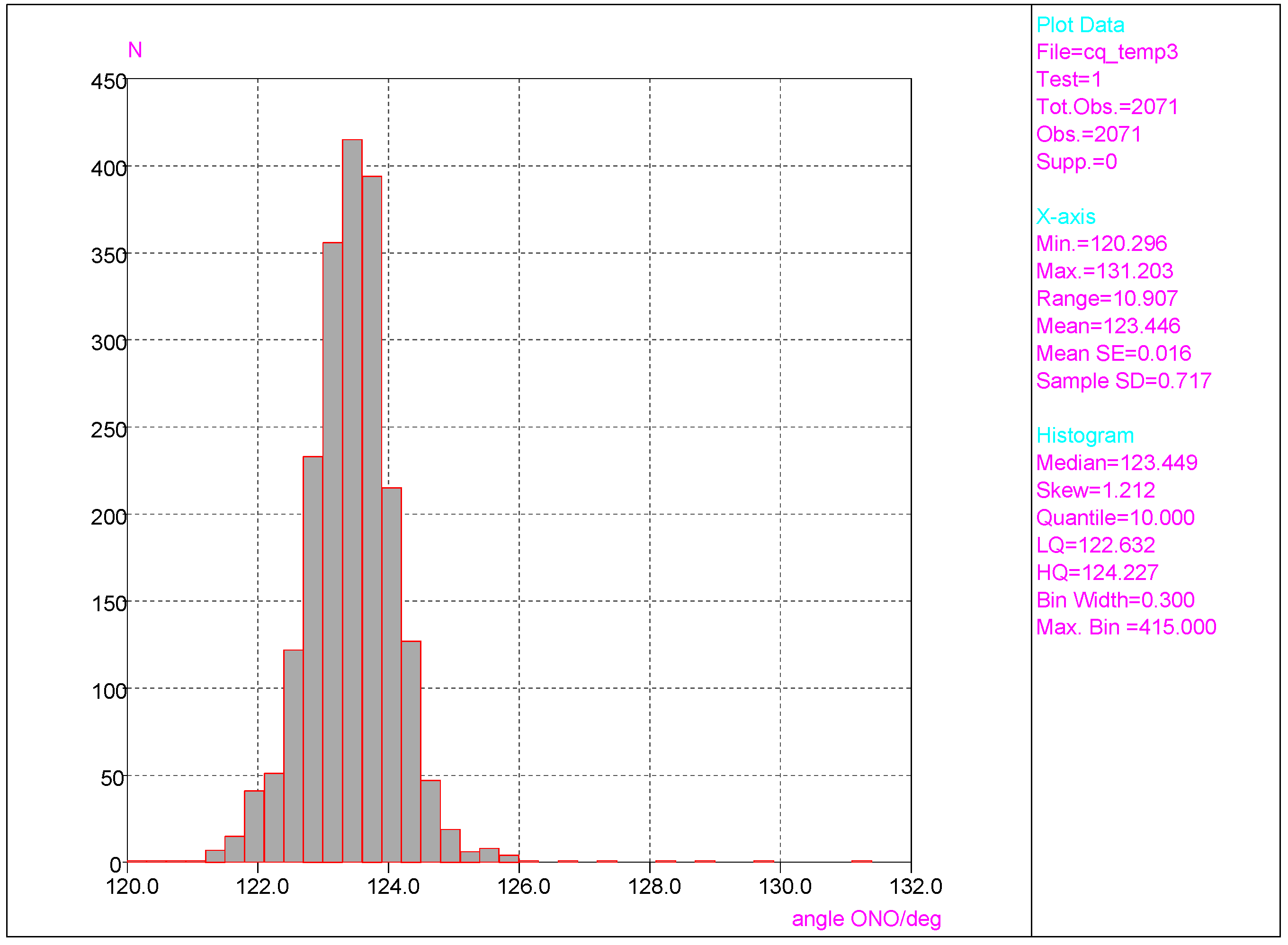
Task: Click the 'Max. Bin =415.000' entry
Action: [x=1126, y=627]
